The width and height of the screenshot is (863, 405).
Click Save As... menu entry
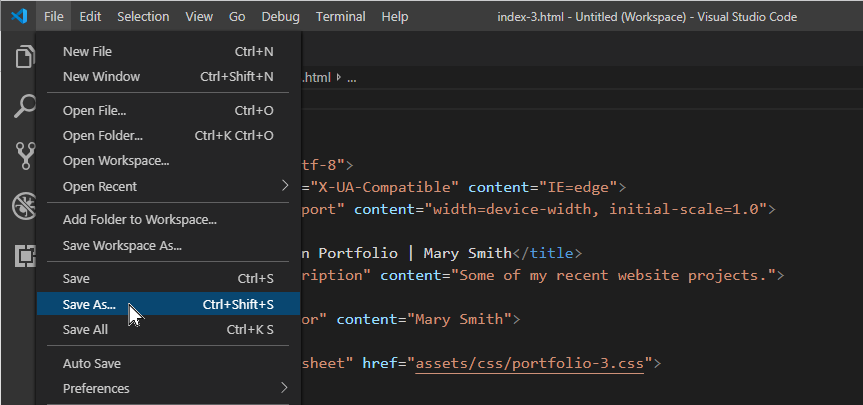168,304
